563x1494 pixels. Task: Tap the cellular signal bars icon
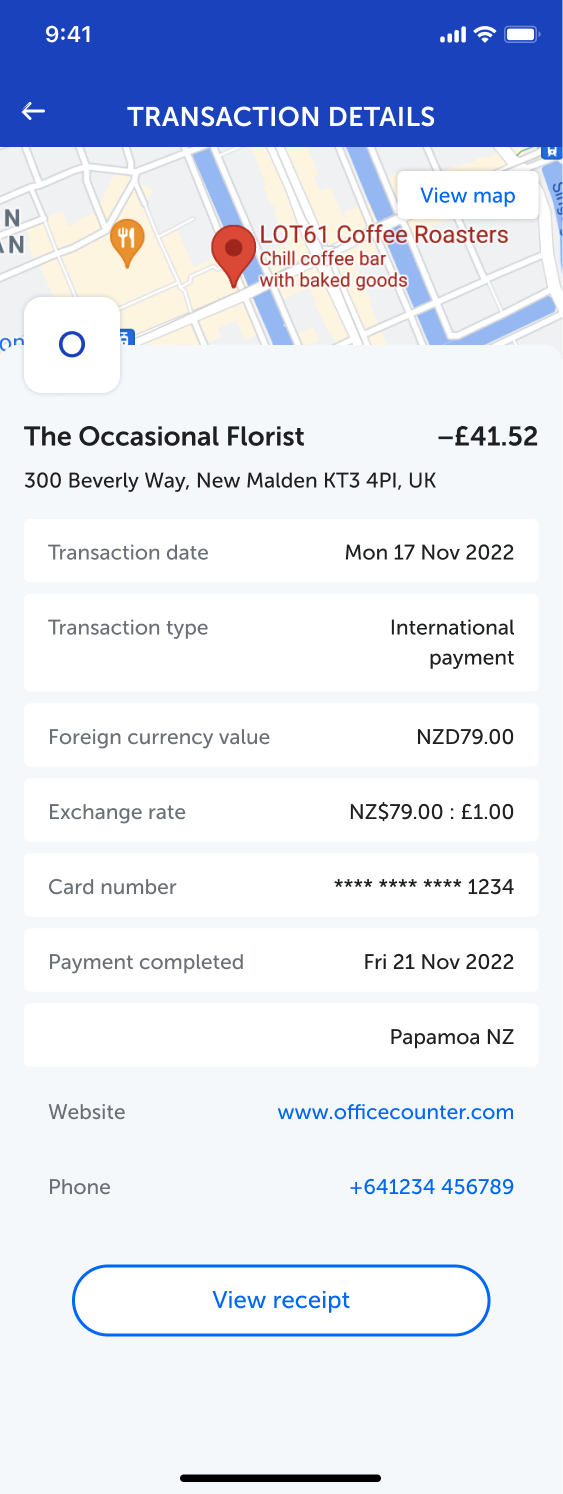[x=453, y=36]
